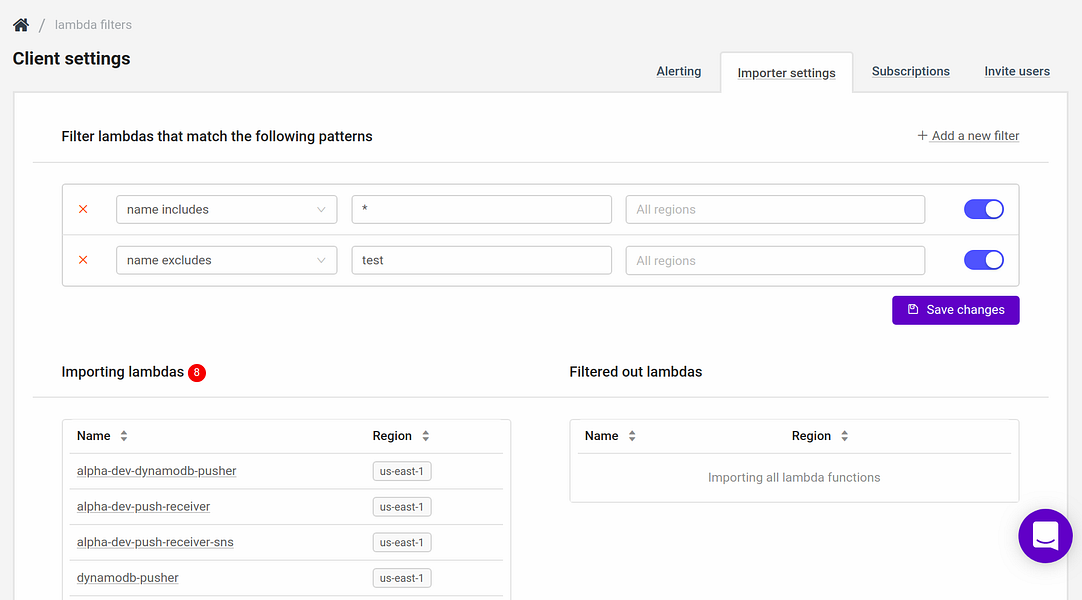
Task: Switch to the Alerting tab
Action: click(x=678, y=72)
